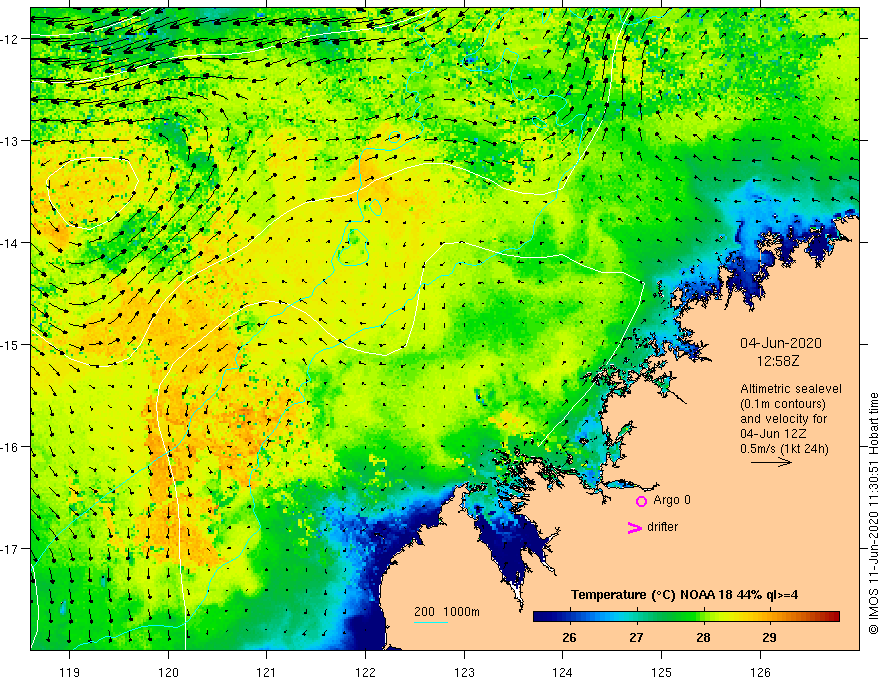
Task: Click the '200 1000m' depth legend text
Action: (447, 612)
